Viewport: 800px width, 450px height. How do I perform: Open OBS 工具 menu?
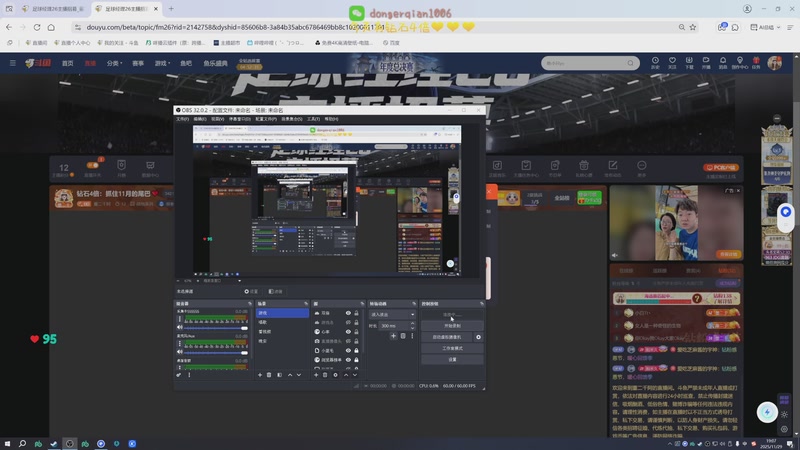pyautogui.click(x=313, y=119)
